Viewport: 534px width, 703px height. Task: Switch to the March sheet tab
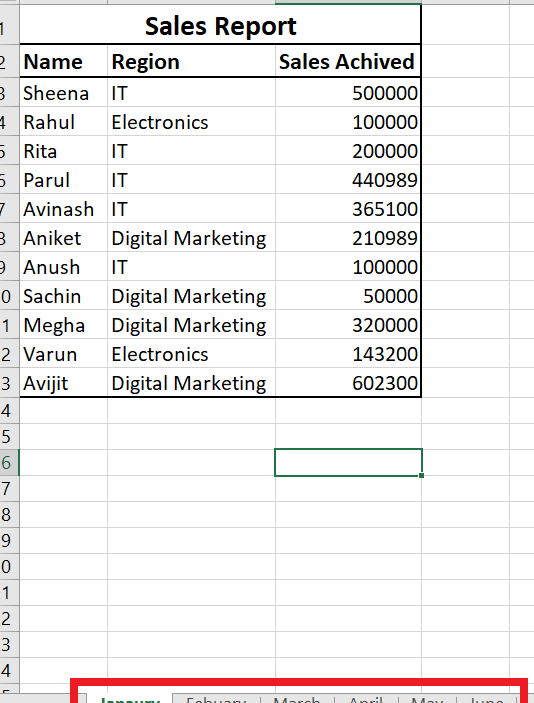[297, 699]
